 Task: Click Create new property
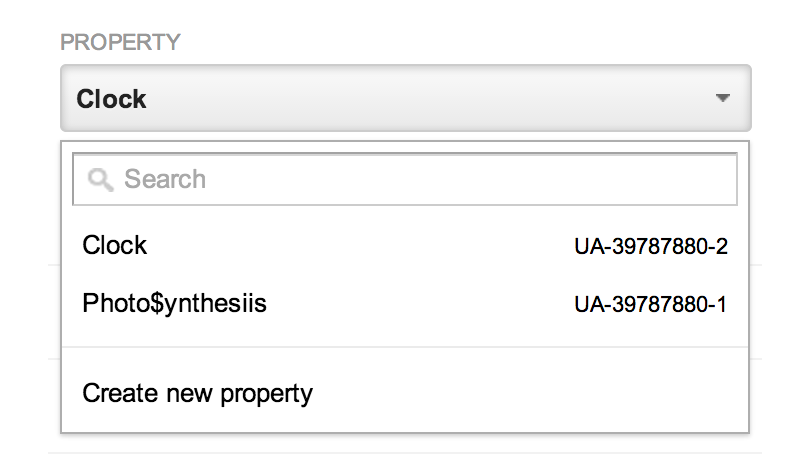tap(197, 393)
